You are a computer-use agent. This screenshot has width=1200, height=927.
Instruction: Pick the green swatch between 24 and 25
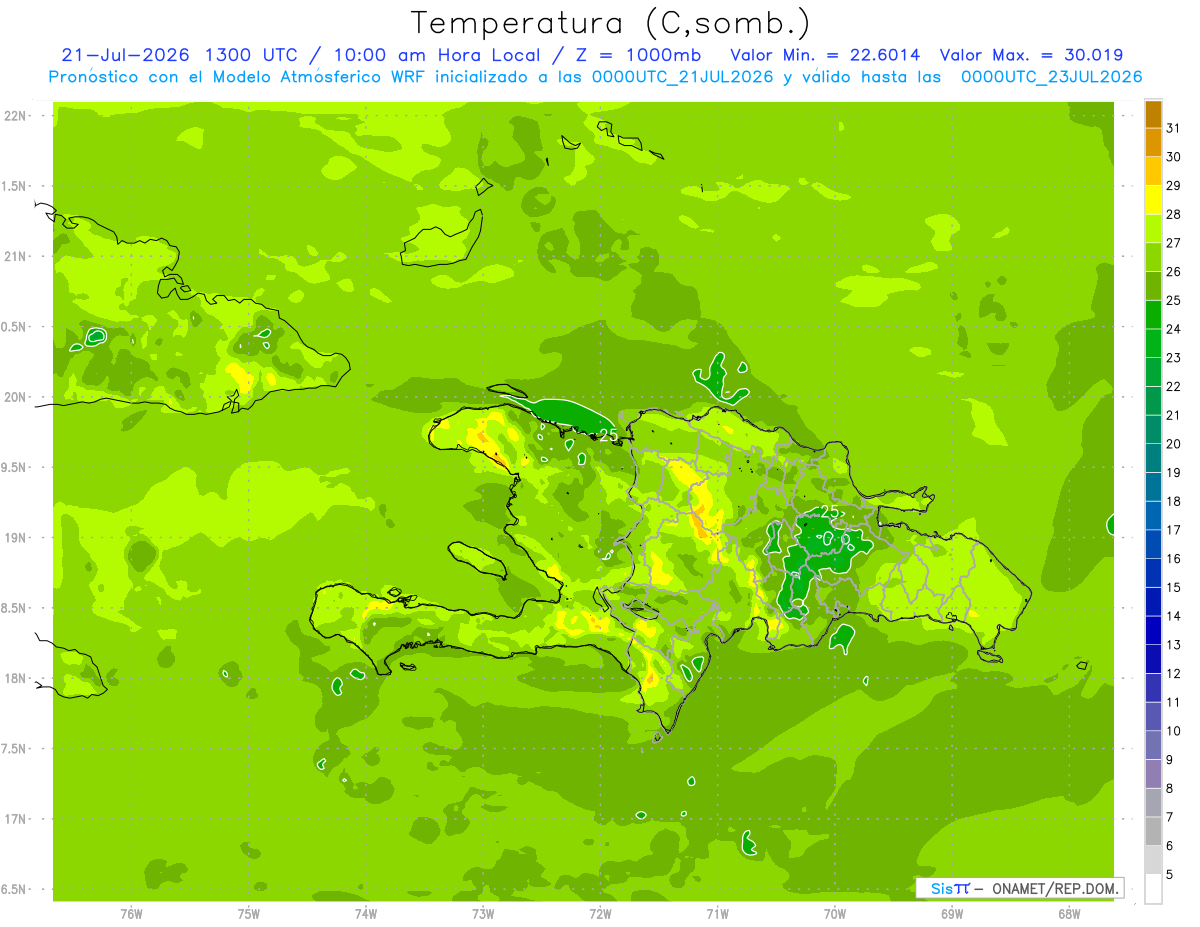tap(1153, 315)
